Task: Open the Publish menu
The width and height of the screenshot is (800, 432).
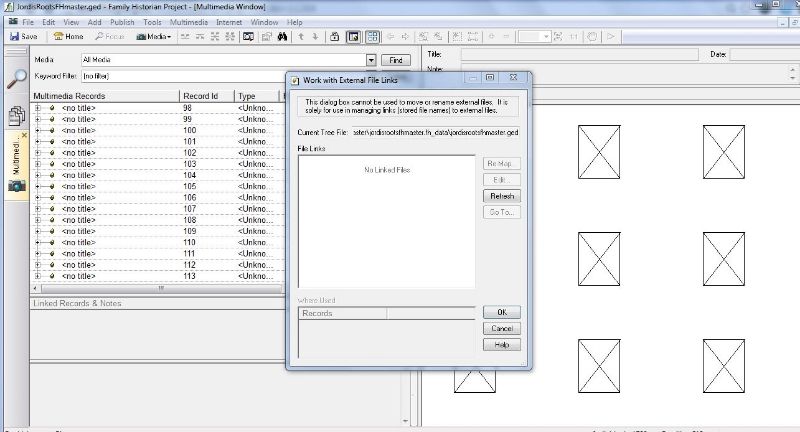Action: (x=122, y=21)
